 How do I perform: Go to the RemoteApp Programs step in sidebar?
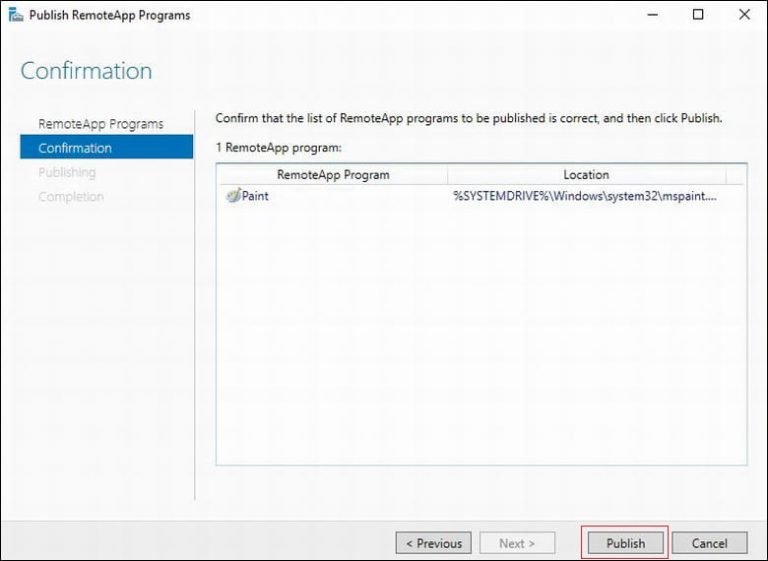pyautogui.click(x=100, y=124)
